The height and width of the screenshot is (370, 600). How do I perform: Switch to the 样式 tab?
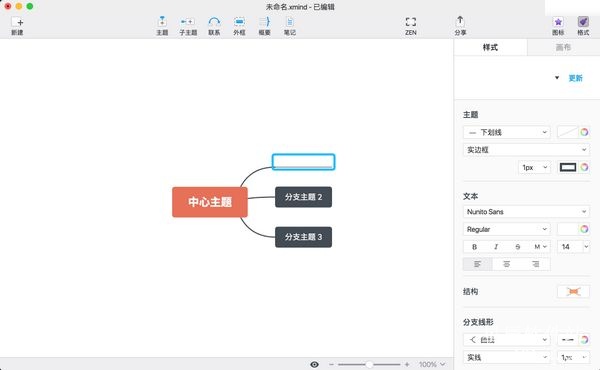click(x=490, y=47)
